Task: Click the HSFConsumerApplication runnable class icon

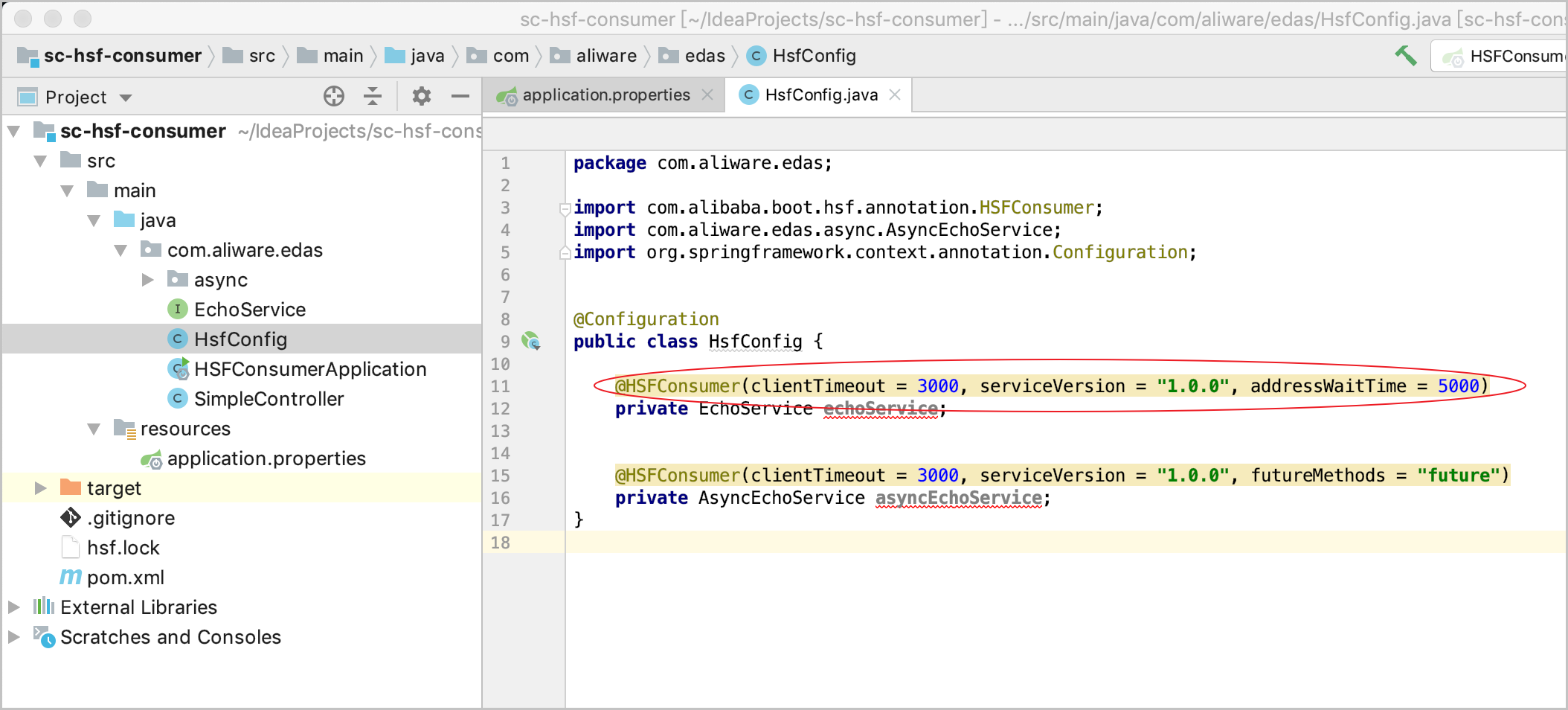Action: tap(179, 368)
